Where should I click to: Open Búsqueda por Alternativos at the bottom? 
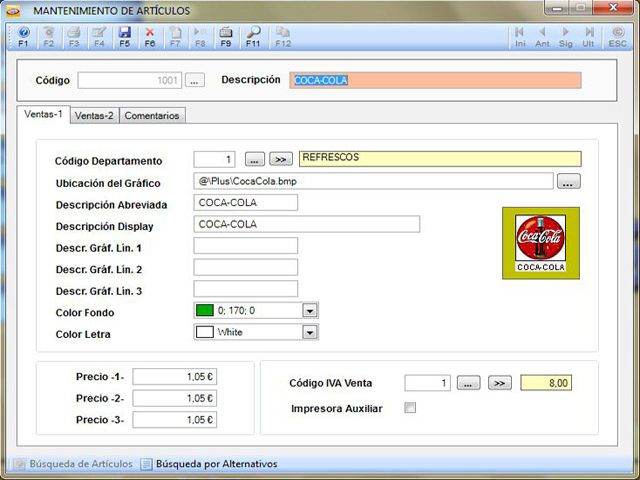(209, 464)
